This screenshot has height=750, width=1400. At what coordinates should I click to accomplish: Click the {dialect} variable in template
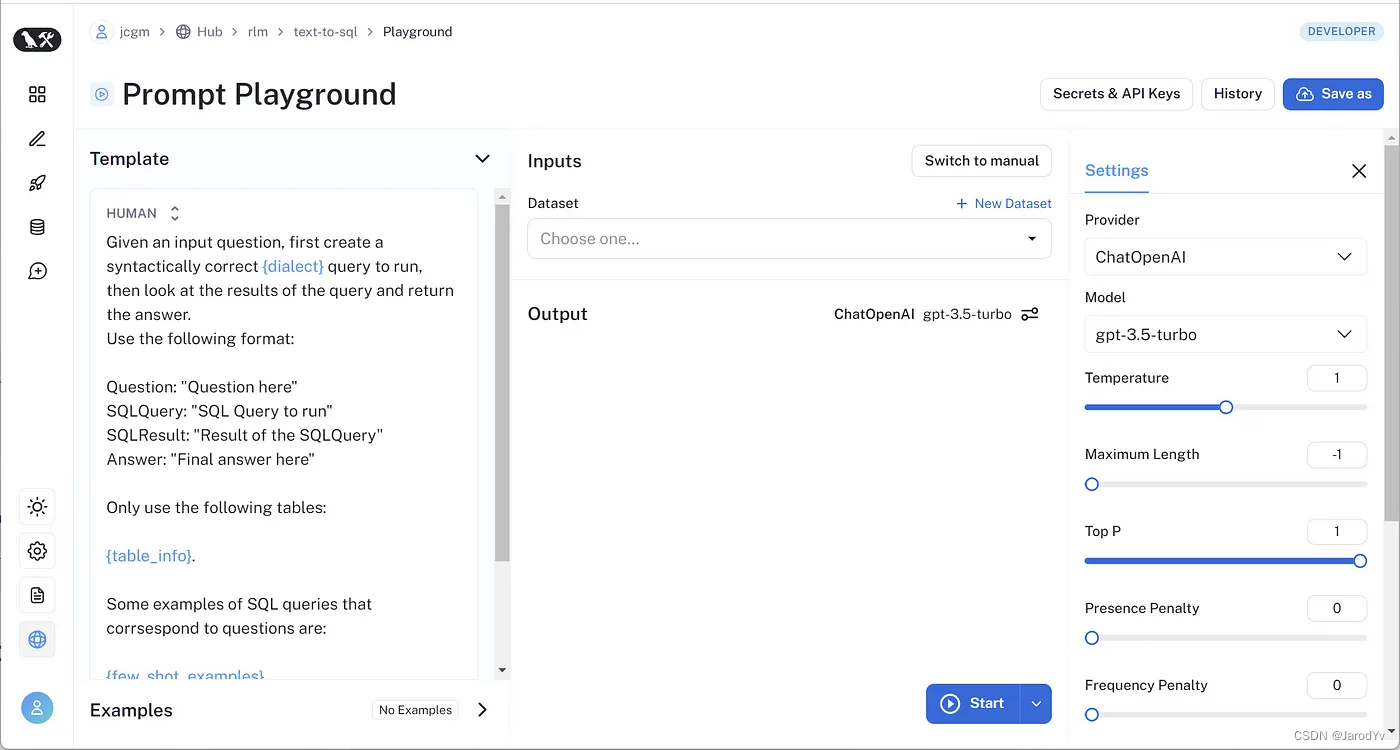[x=293, y=266]
